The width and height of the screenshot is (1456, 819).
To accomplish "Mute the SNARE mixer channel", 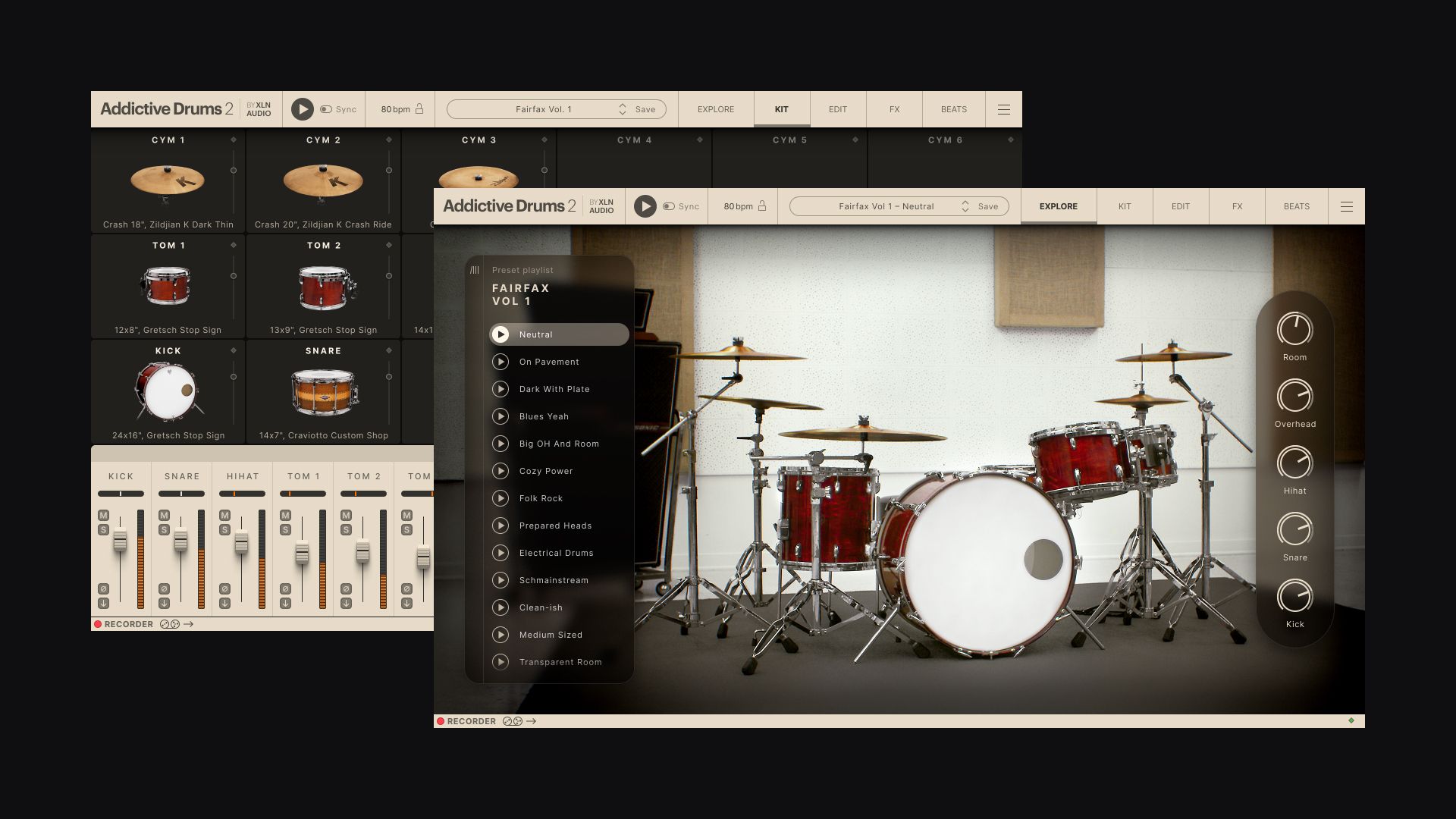I will click(164, 515).
